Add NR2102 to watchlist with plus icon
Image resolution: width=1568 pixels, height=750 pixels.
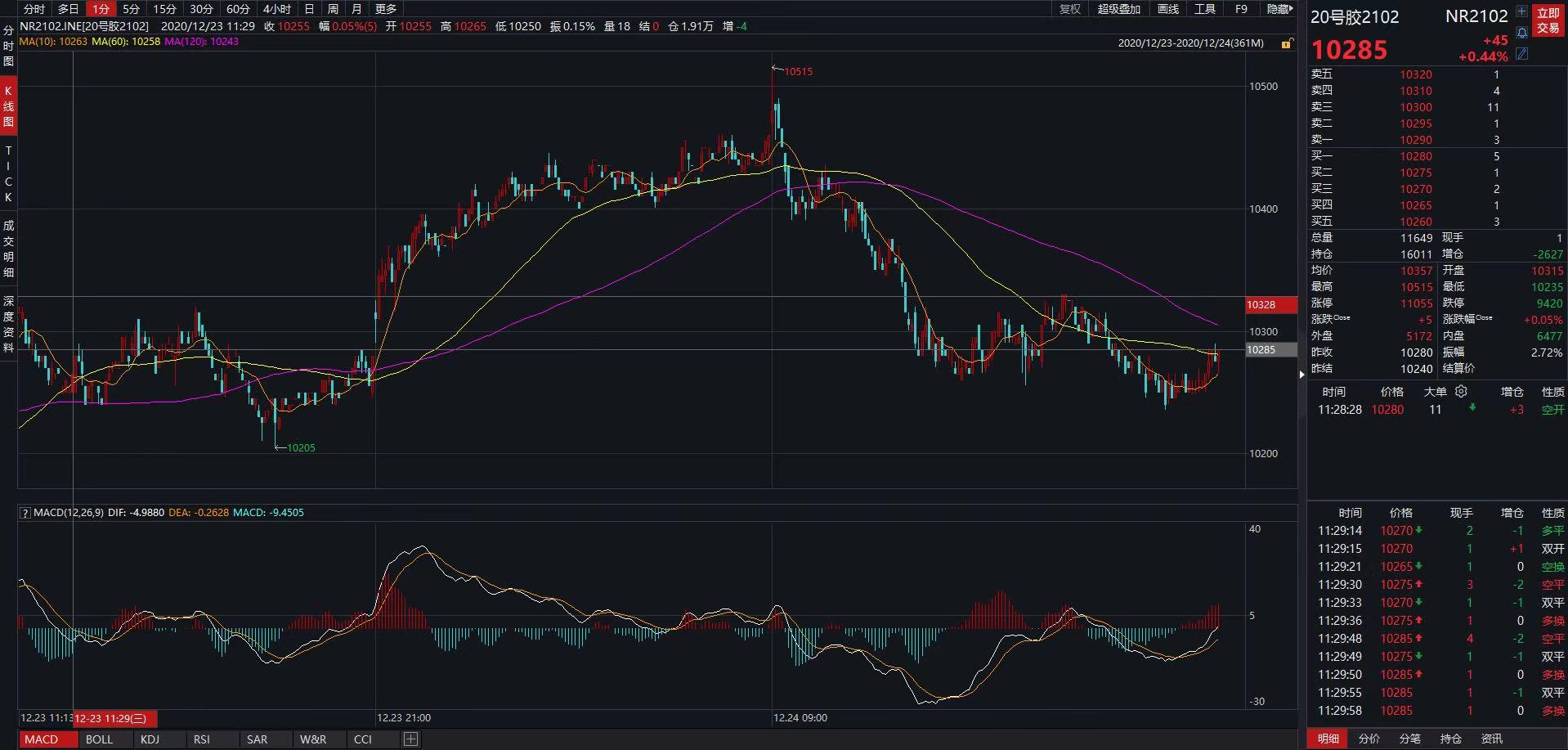pyautogui.click(x=1521, y=11)
